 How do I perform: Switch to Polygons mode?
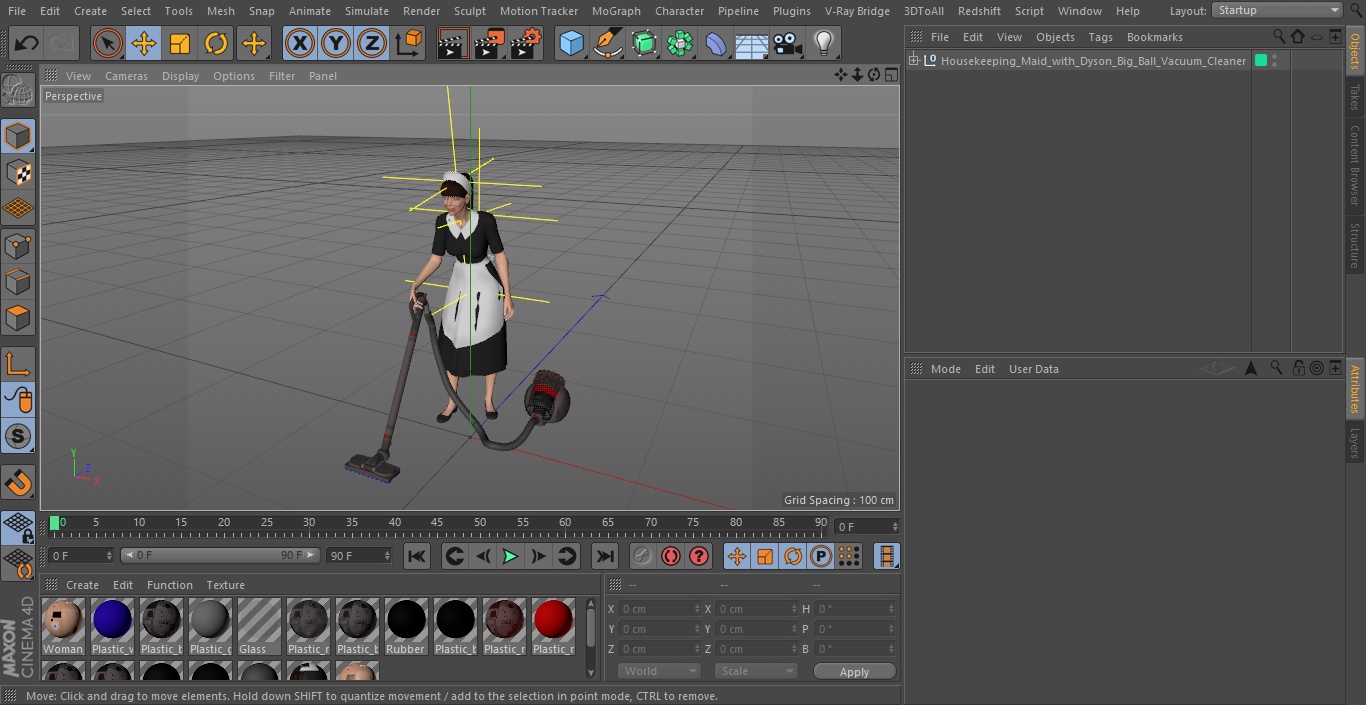pos(18,318)
